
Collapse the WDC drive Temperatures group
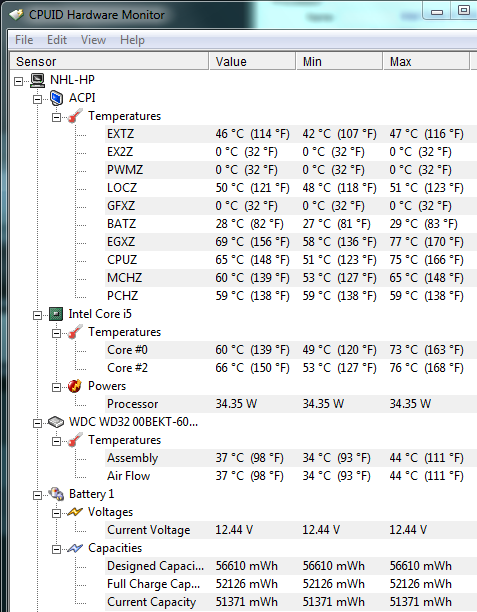click(57, 441)
